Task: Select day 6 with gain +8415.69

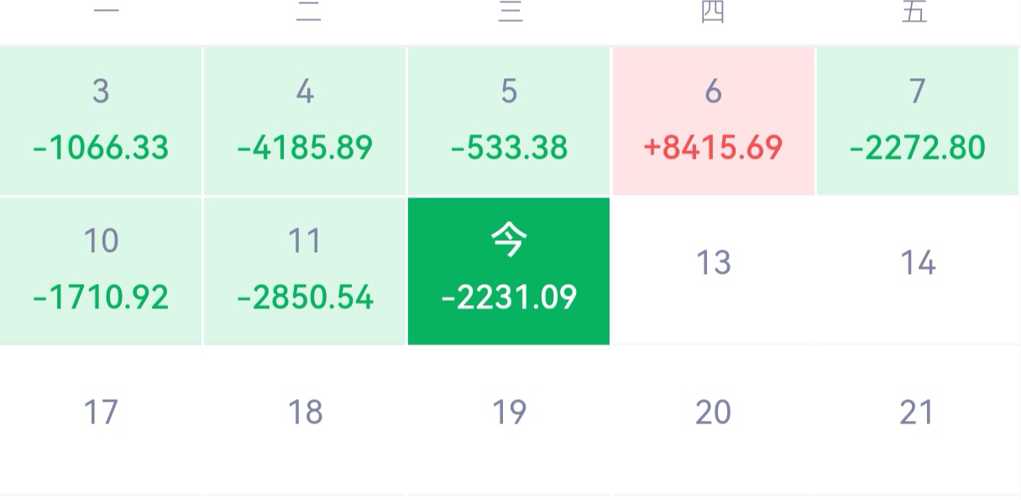Action: tap(713, 120)
